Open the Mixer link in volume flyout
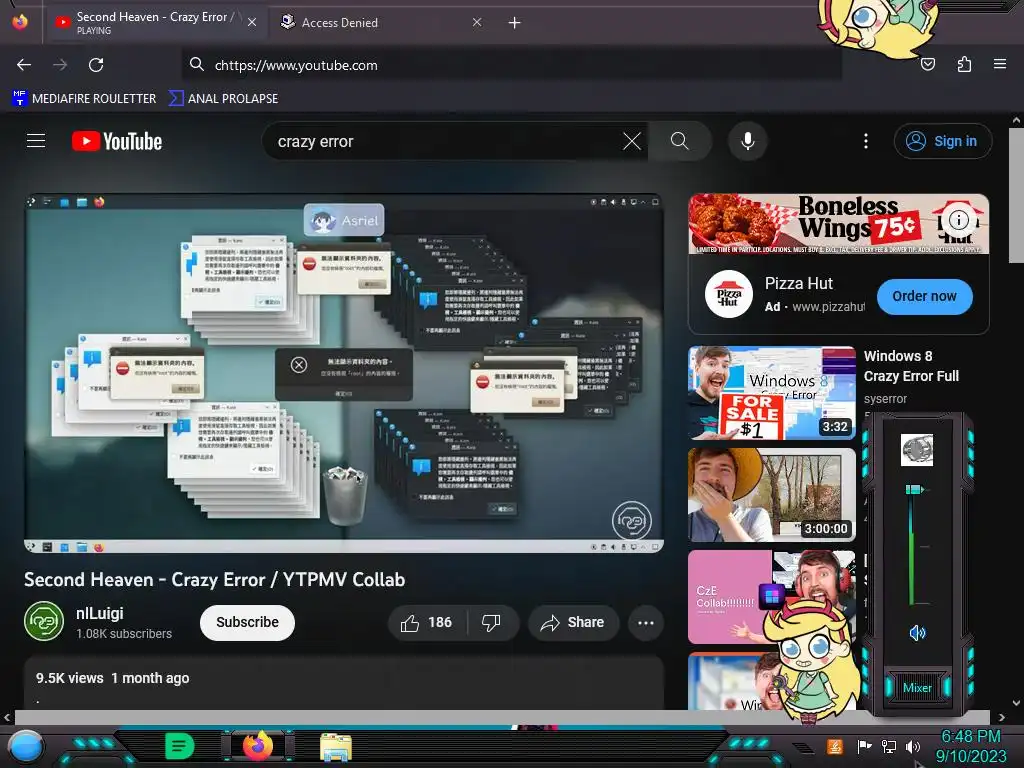Viewport: 1024px width, 768px height. point(917,688)
